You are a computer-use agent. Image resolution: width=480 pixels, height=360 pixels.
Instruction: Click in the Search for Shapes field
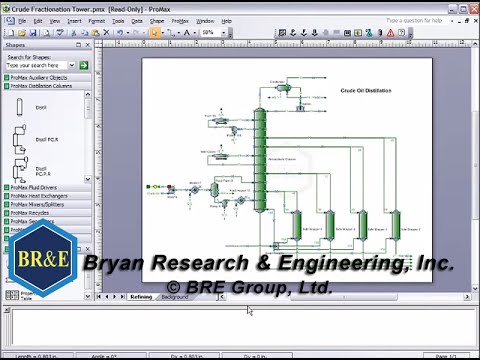[36, 65]
